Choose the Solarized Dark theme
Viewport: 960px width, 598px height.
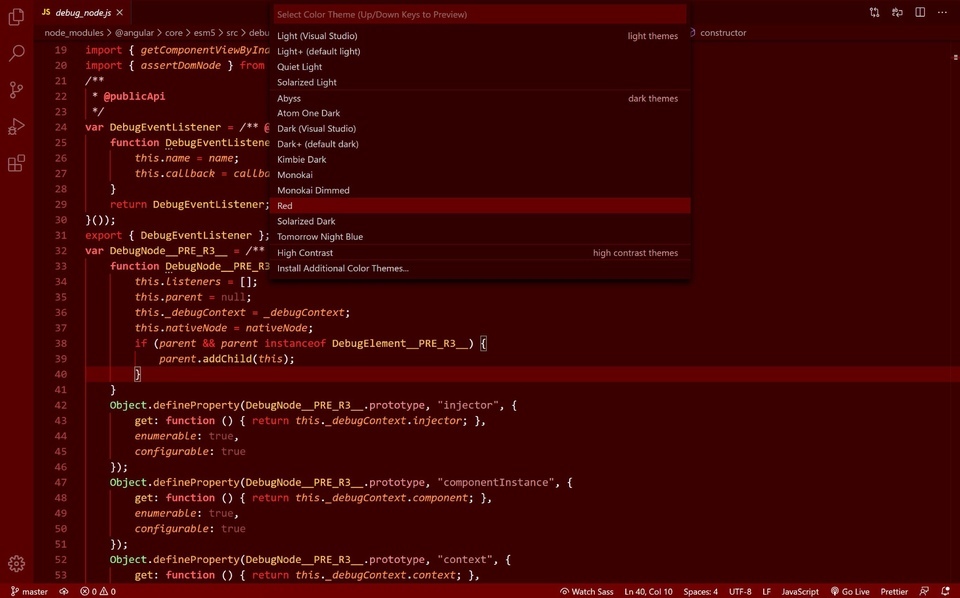click(x=306, y=221)
